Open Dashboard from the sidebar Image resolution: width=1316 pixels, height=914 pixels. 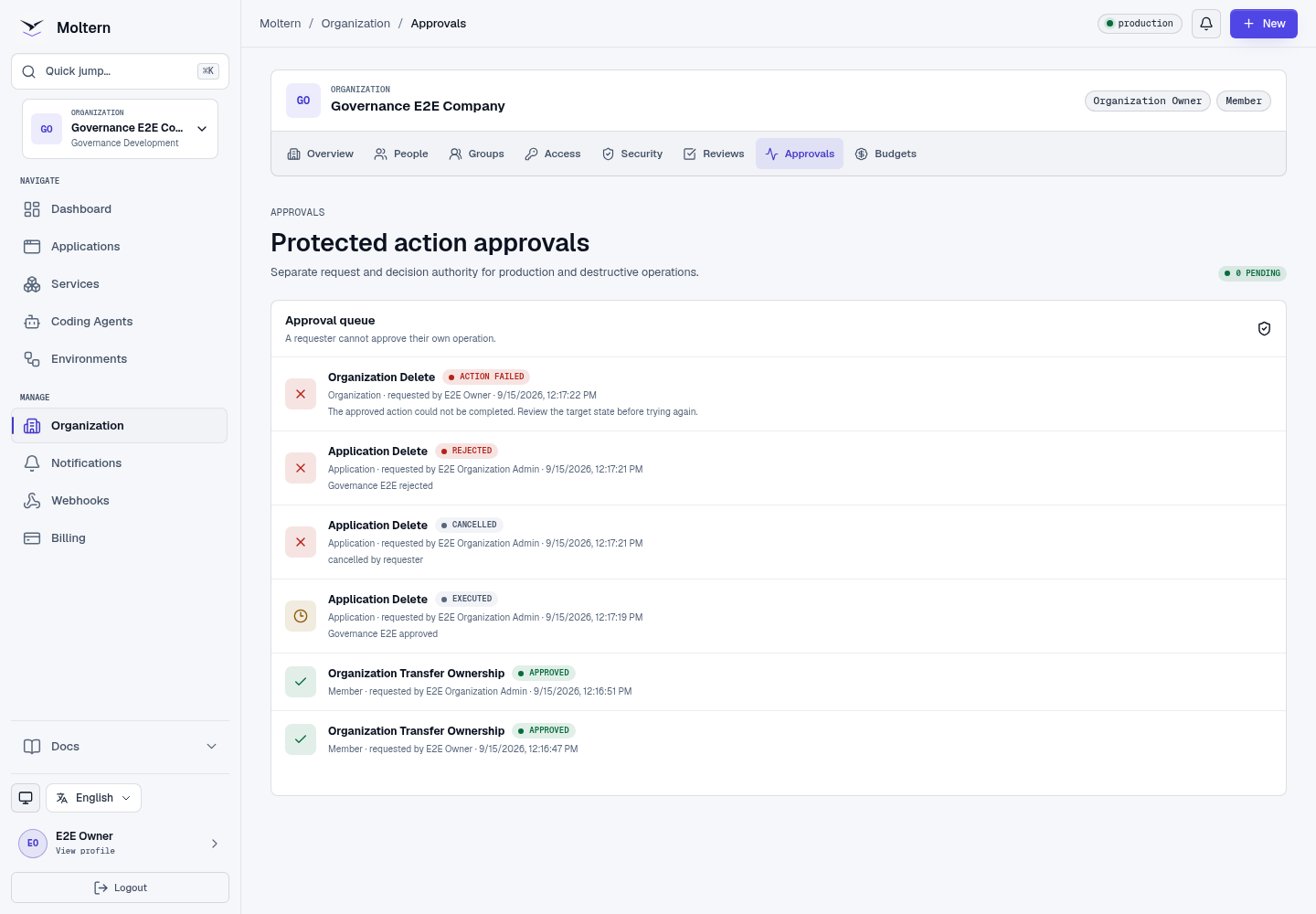(x=120, y=209)
